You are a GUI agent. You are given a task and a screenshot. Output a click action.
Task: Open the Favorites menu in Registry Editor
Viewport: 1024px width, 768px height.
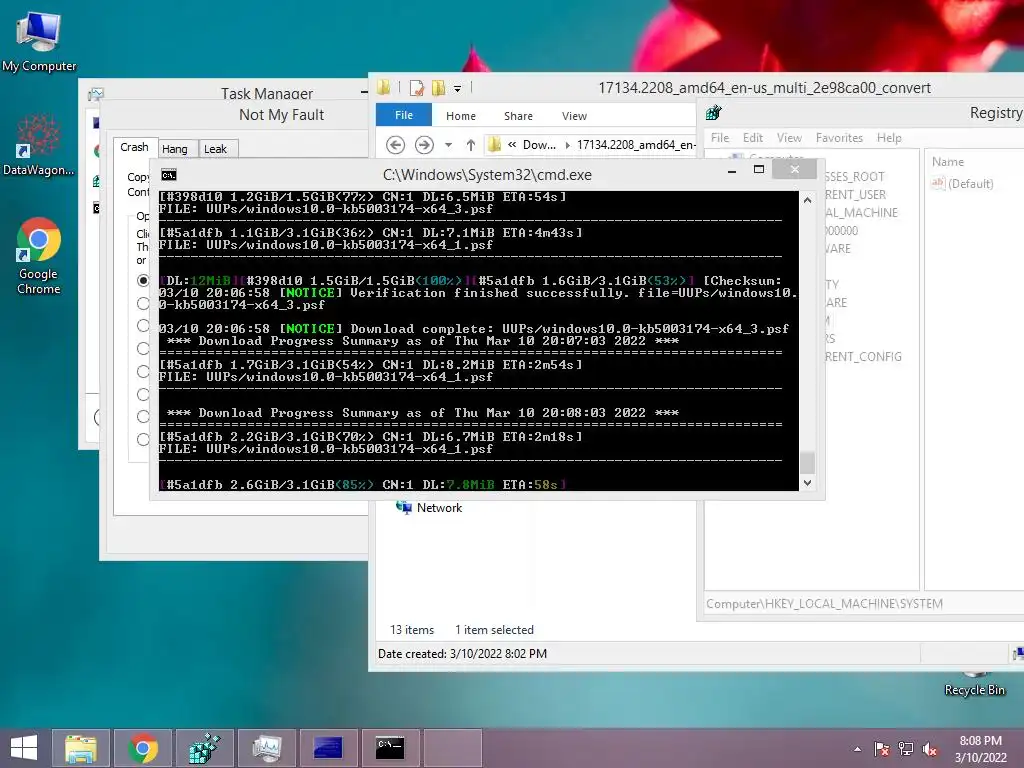(839, 138)
